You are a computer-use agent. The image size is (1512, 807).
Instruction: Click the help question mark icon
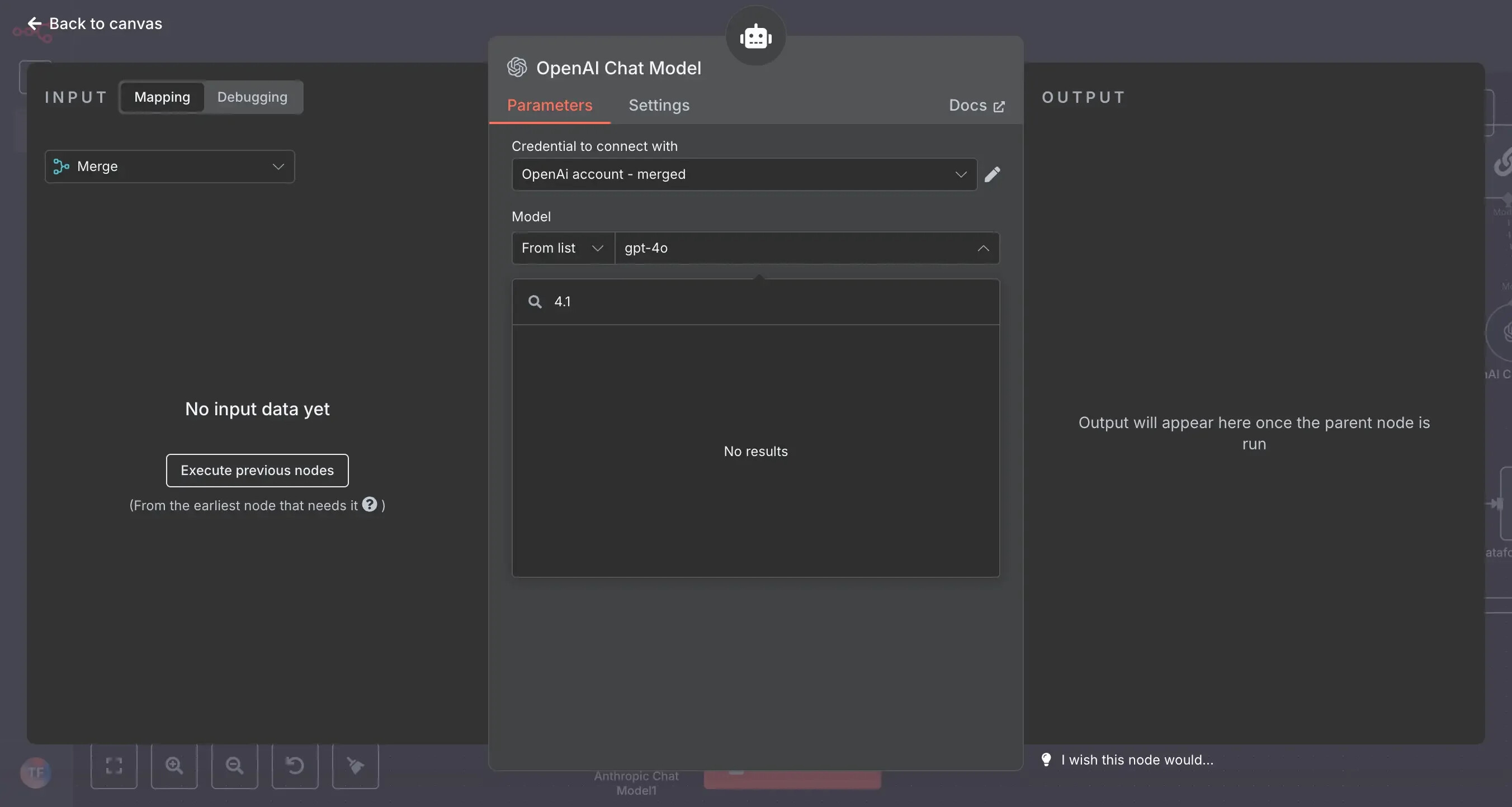(x=369, y=504)
